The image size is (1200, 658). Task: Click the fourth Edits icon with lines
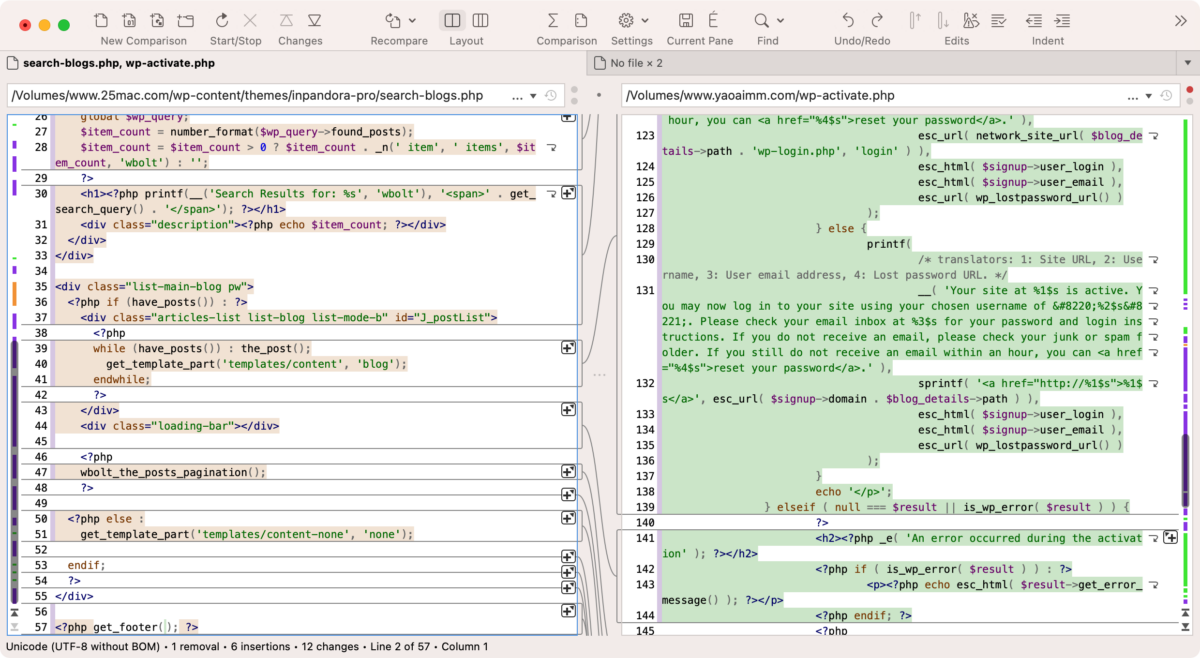pyautogui.click(x=999, y=20)
